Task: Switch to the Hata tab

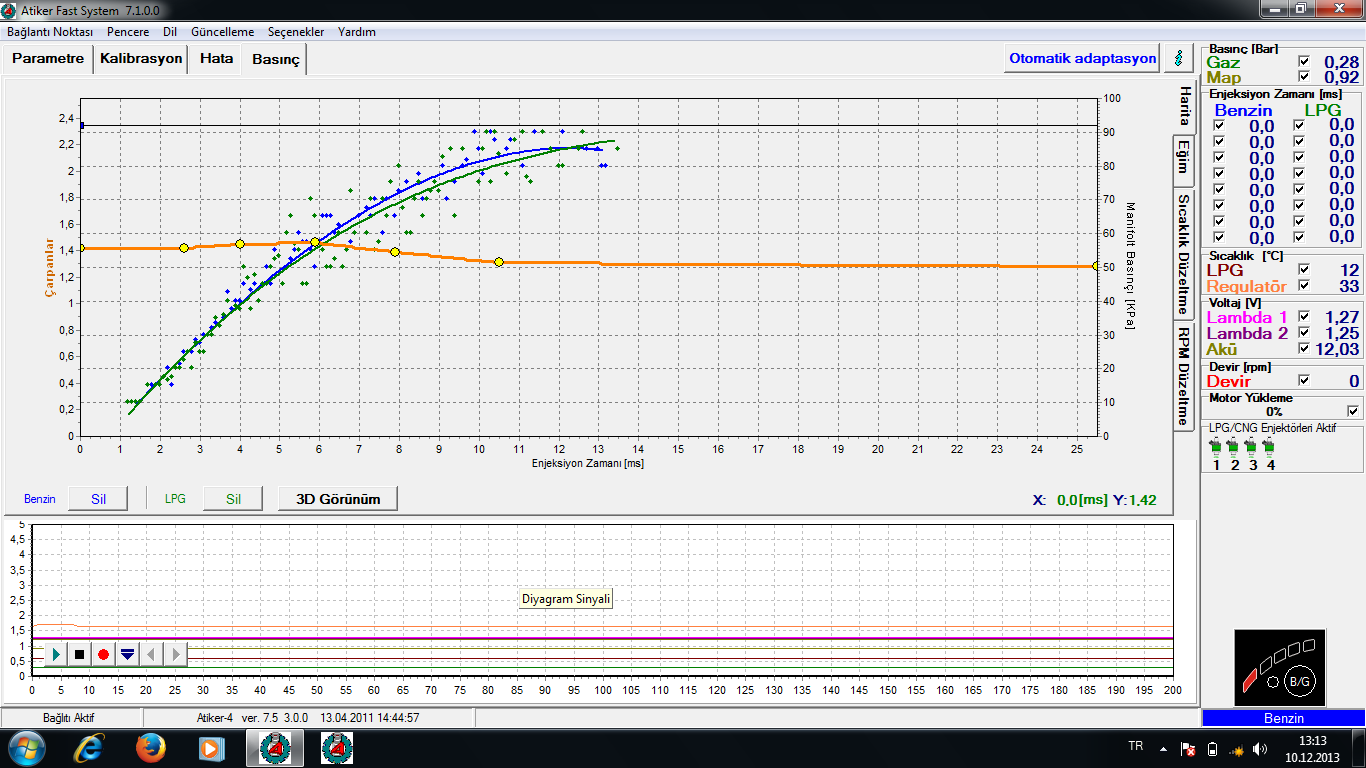Action: pyautogui.click(x=216, y=58)
